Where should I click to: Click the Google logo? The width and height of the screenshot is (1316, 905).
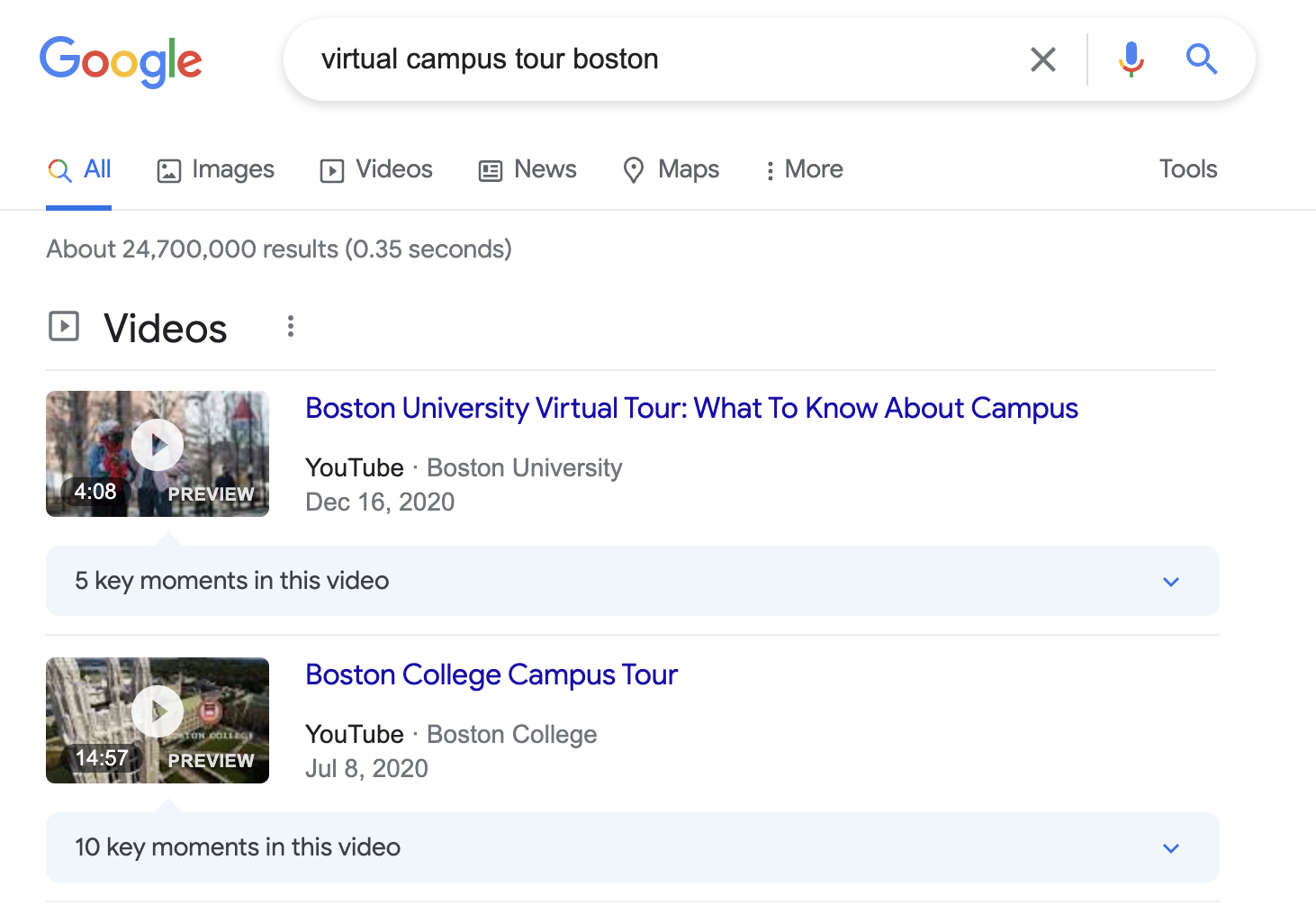pyautogui.click(x=121, y=60)
